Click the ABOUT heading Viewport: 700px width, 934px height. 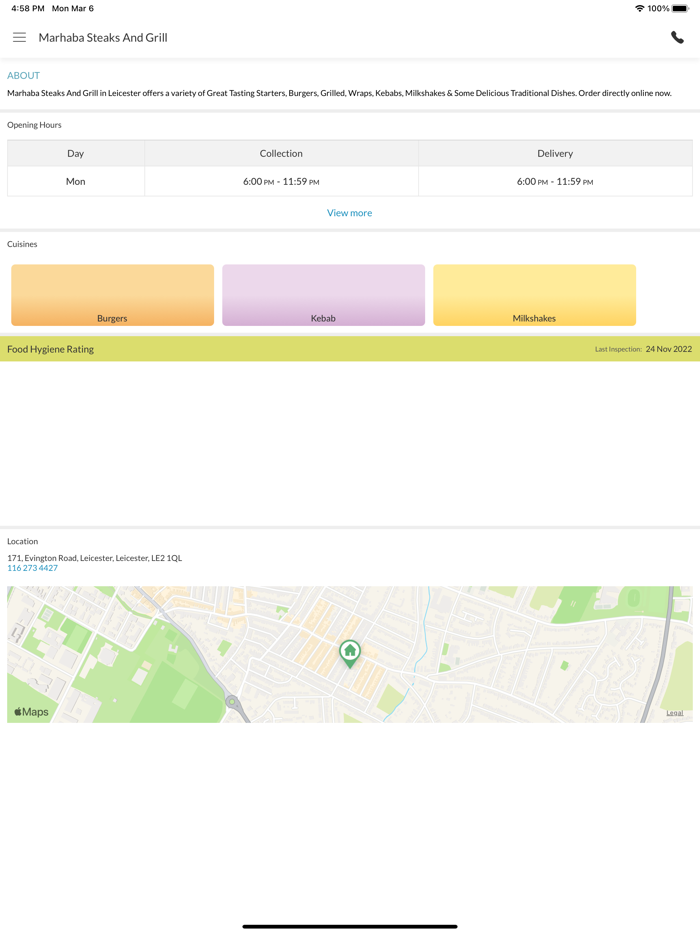[23, 76]
